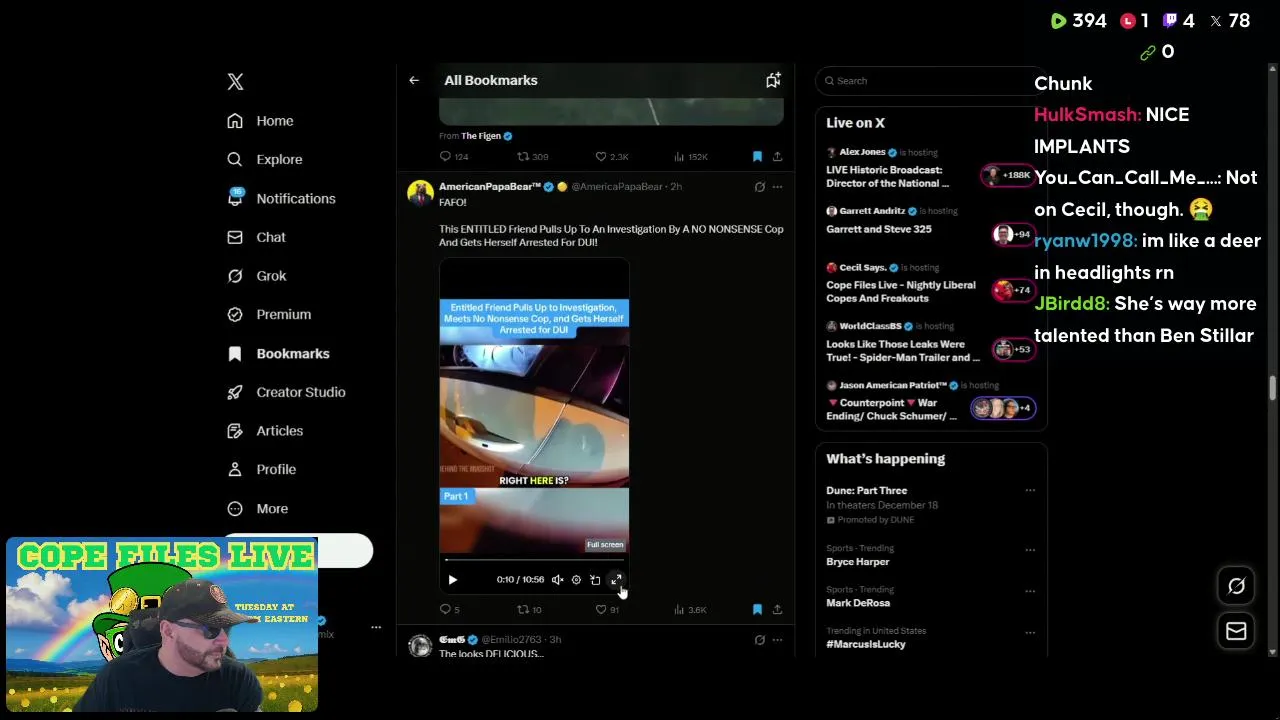Screen dimensions: 1280x720
Task: Open Emilio2763 profile avatar
Action: click(x=420, y=646)
